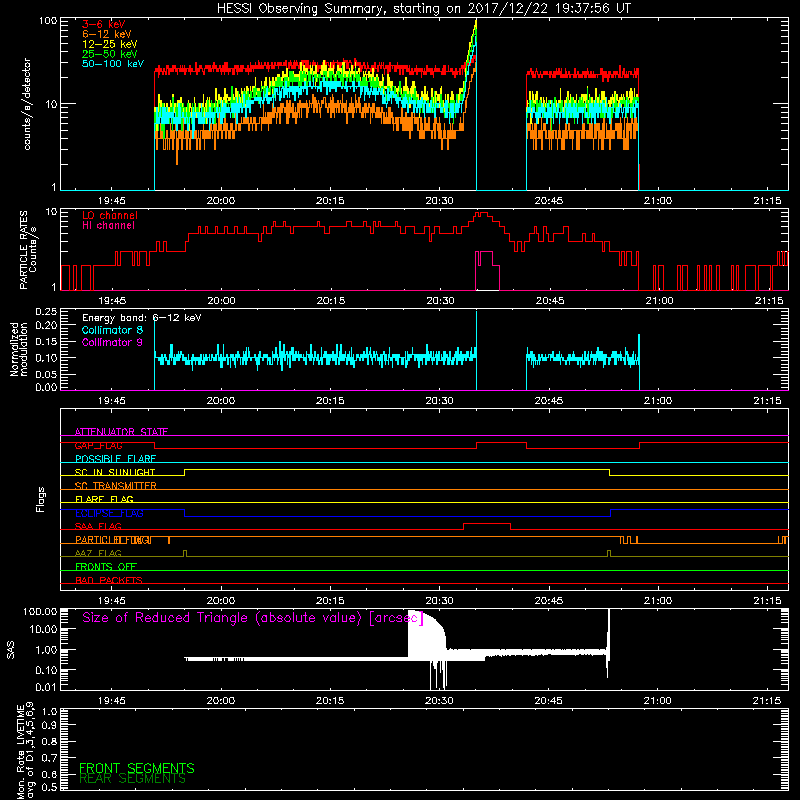Select the Collimator 8 legend entry
The image size is (800, 800).
112,330
